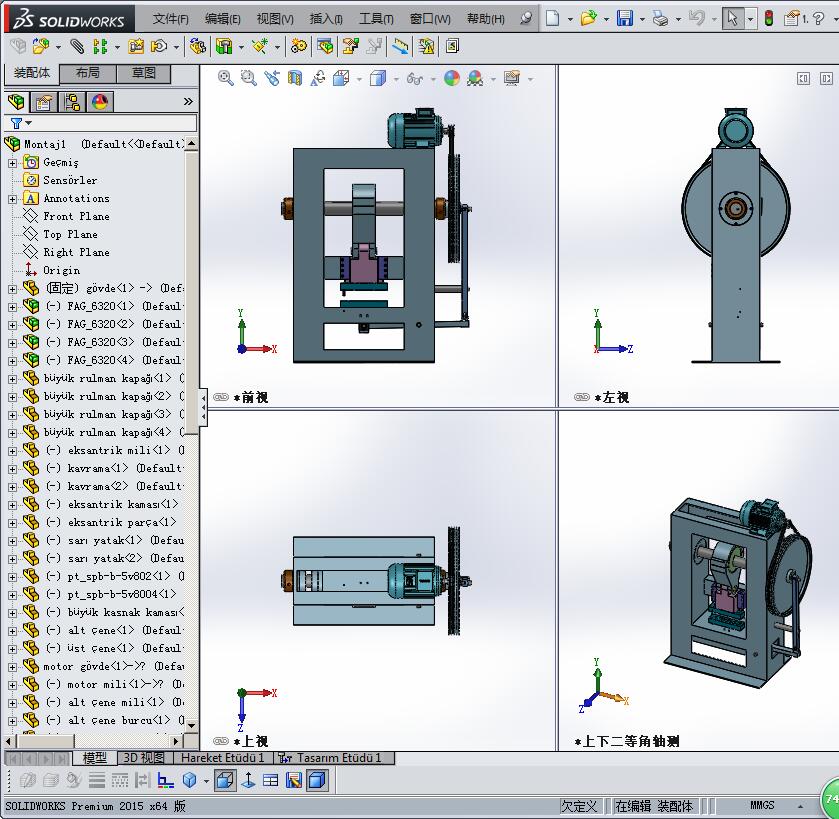Click the Measure-style ruler icon in assembly toolbar
Image resolution: width=839 pixels, height=819 pixels.
click(400, 47)
